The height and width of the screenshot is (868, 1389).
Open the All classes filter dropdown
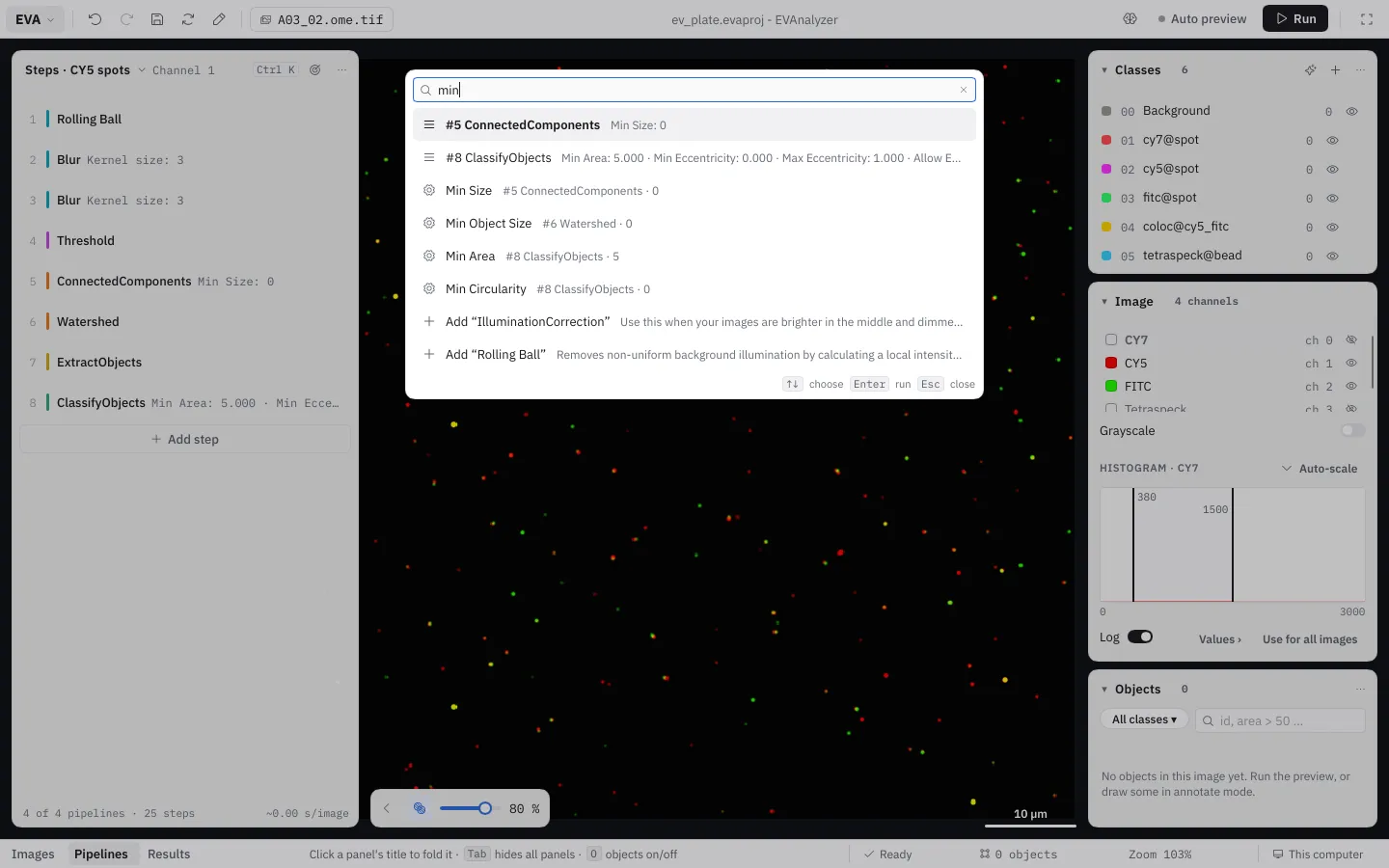(x=1144, y=719)
